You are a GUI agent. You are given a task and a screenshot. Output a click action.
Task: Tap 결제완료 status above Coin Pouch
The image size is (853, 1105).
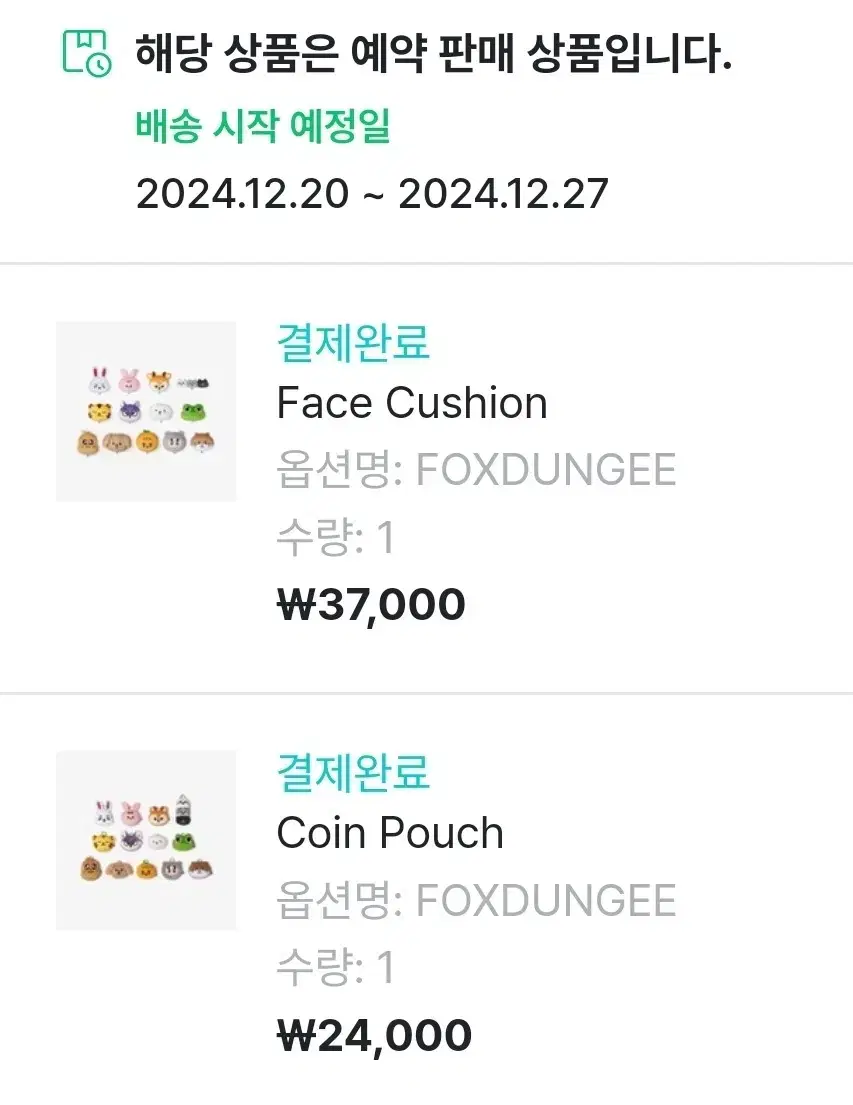point(353,772)
